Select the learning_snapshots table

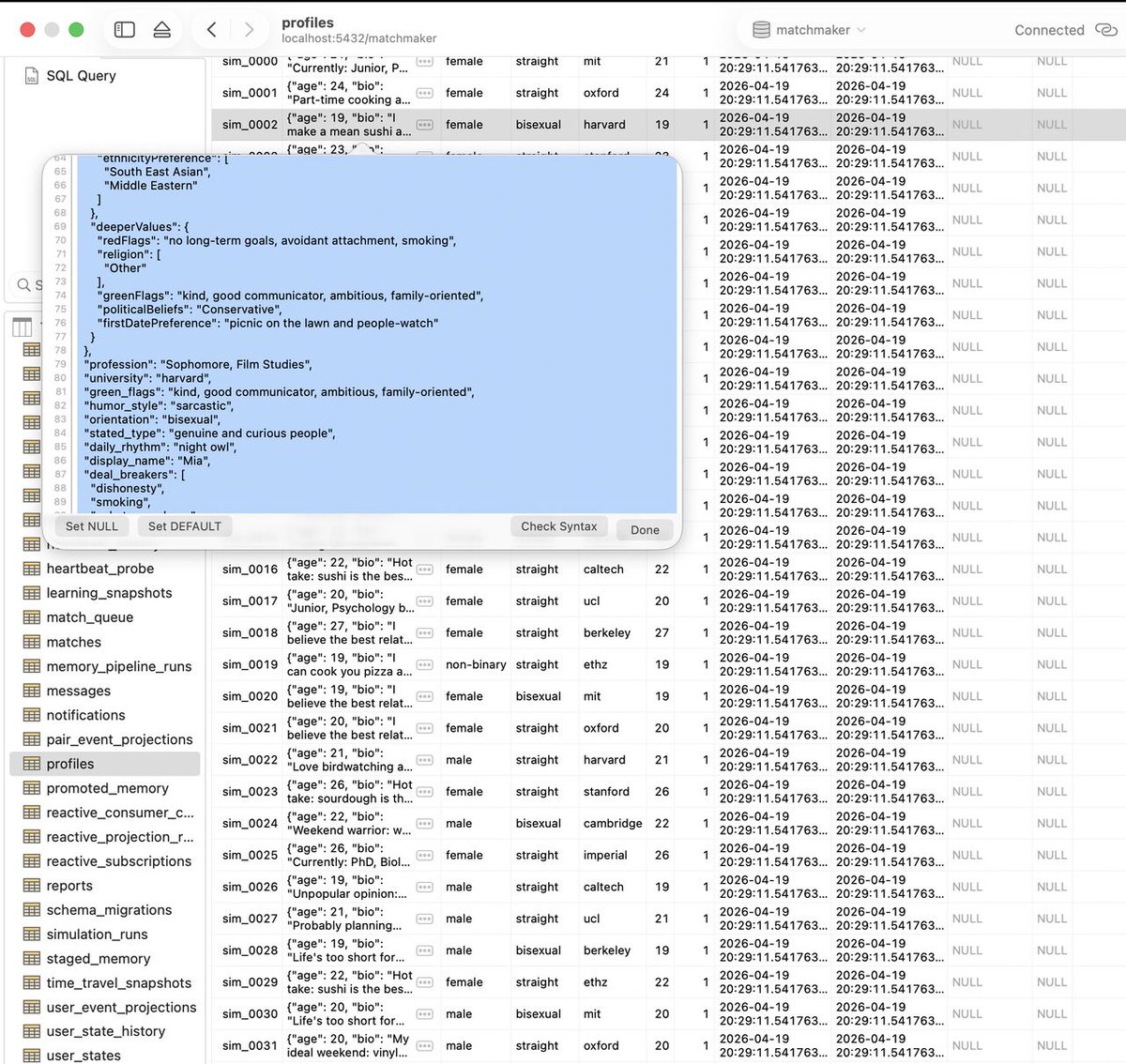pyautogui.click(x=110, y=593)
